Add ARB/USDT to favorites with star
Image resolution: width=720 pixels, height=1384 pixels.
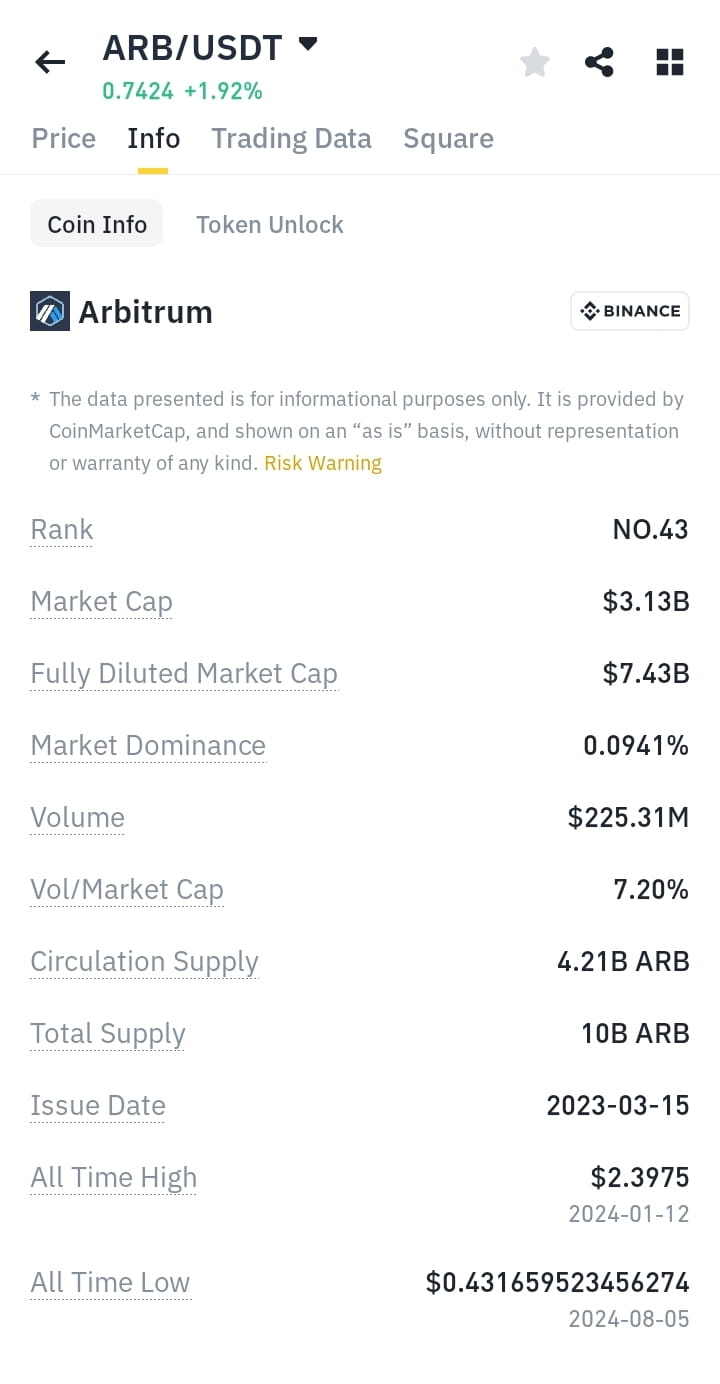535,62
